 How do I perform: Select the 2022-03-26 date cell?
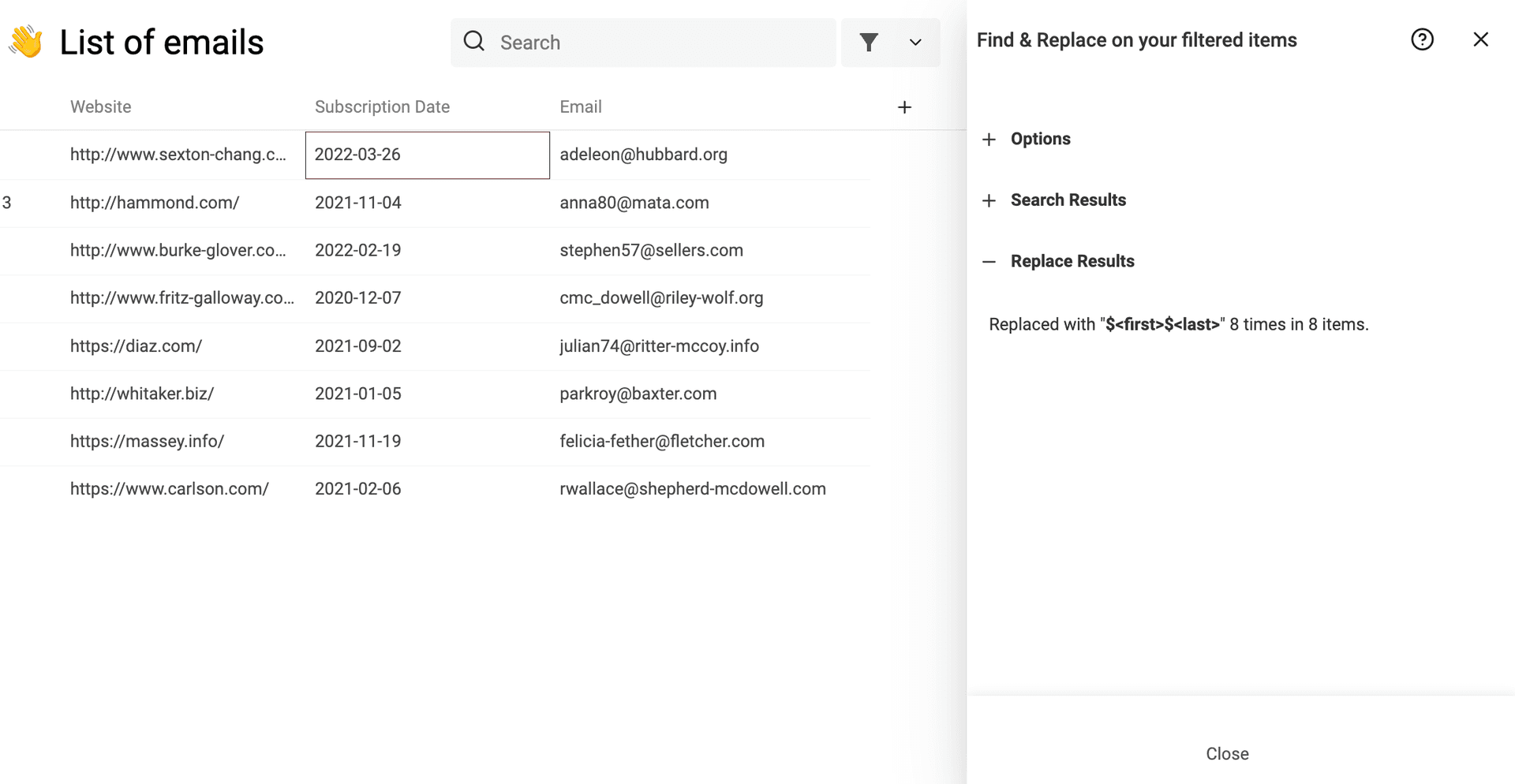coord(427,155)
